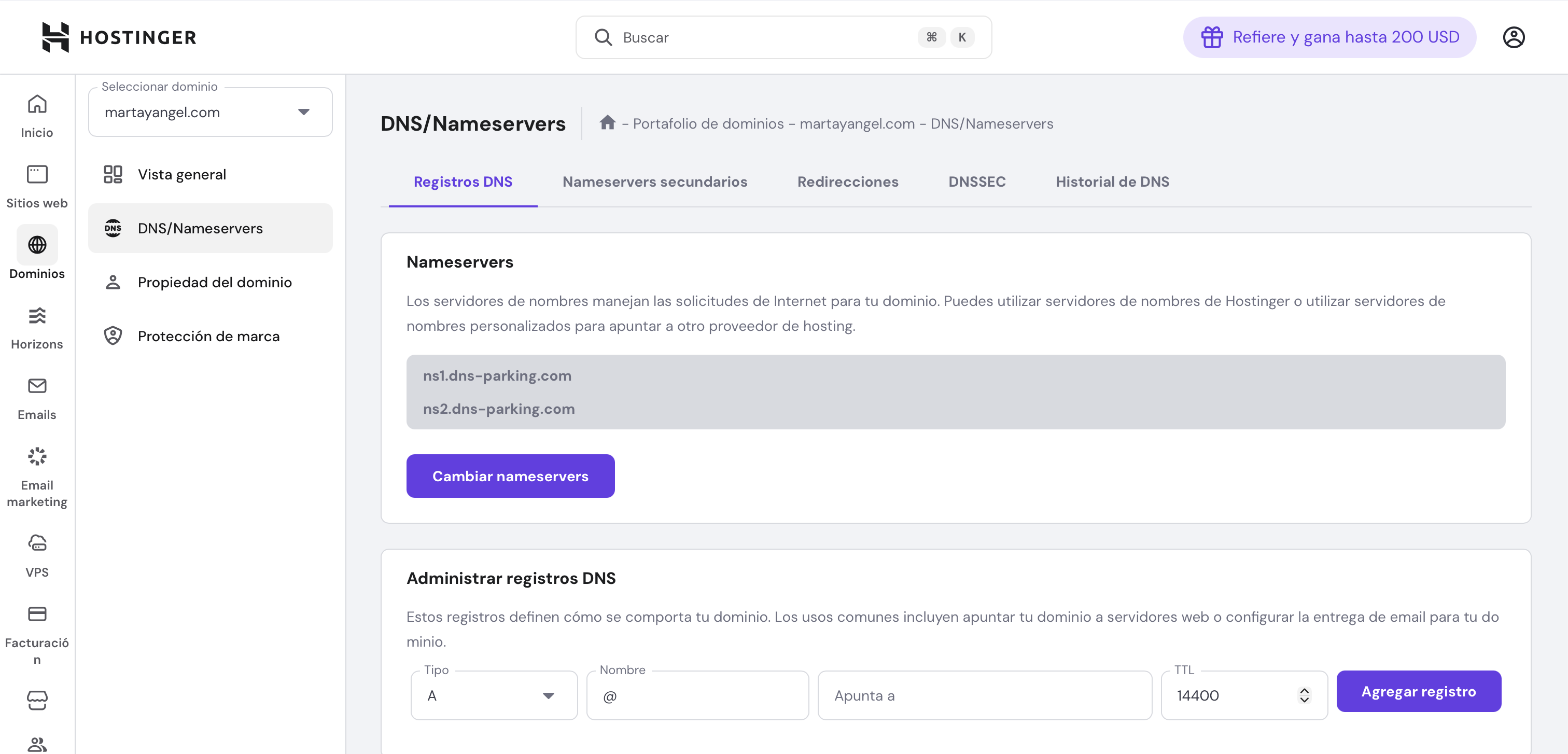Switch to Historial de DNS tab
Viewport: 1568px width, 754px height.
pos(1112,181)
